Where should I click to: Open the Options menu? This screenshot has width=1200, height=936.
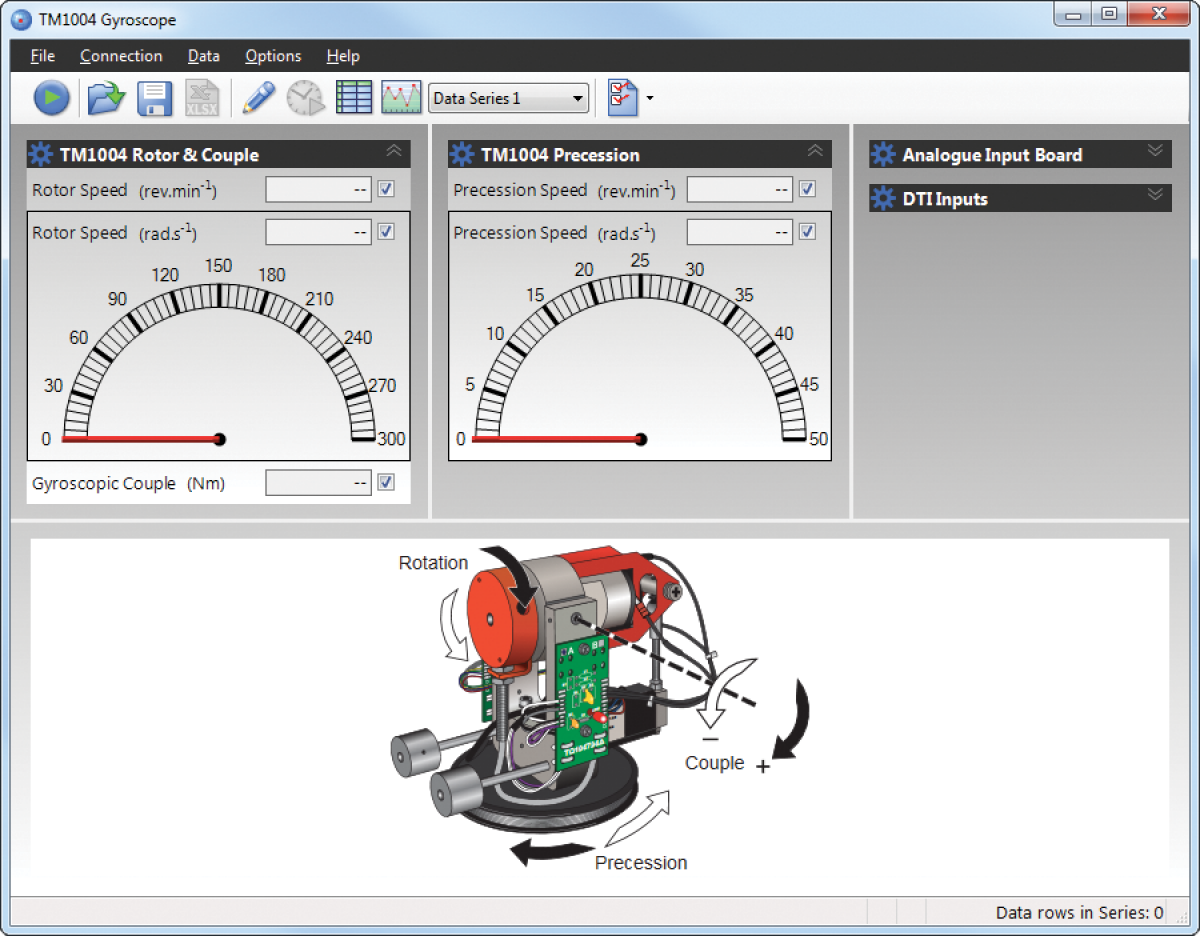tap(273, 56)
